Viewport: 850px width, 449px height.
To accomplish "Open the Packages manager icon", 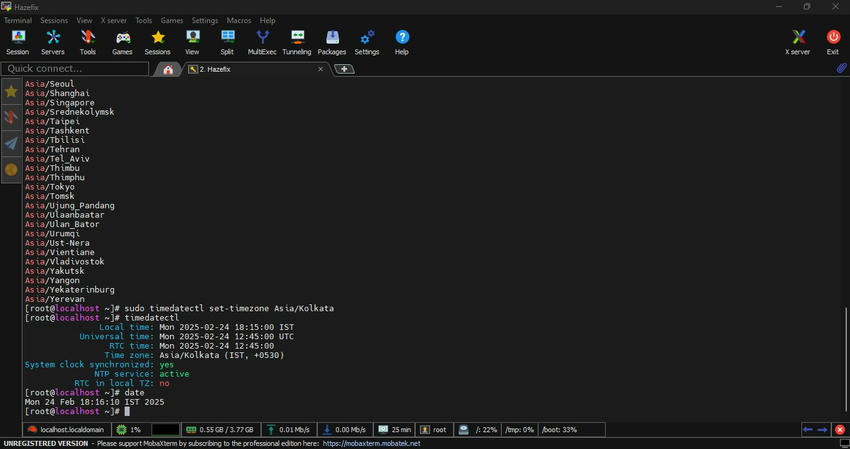I will pyautogui.click(x=331, y=41).
